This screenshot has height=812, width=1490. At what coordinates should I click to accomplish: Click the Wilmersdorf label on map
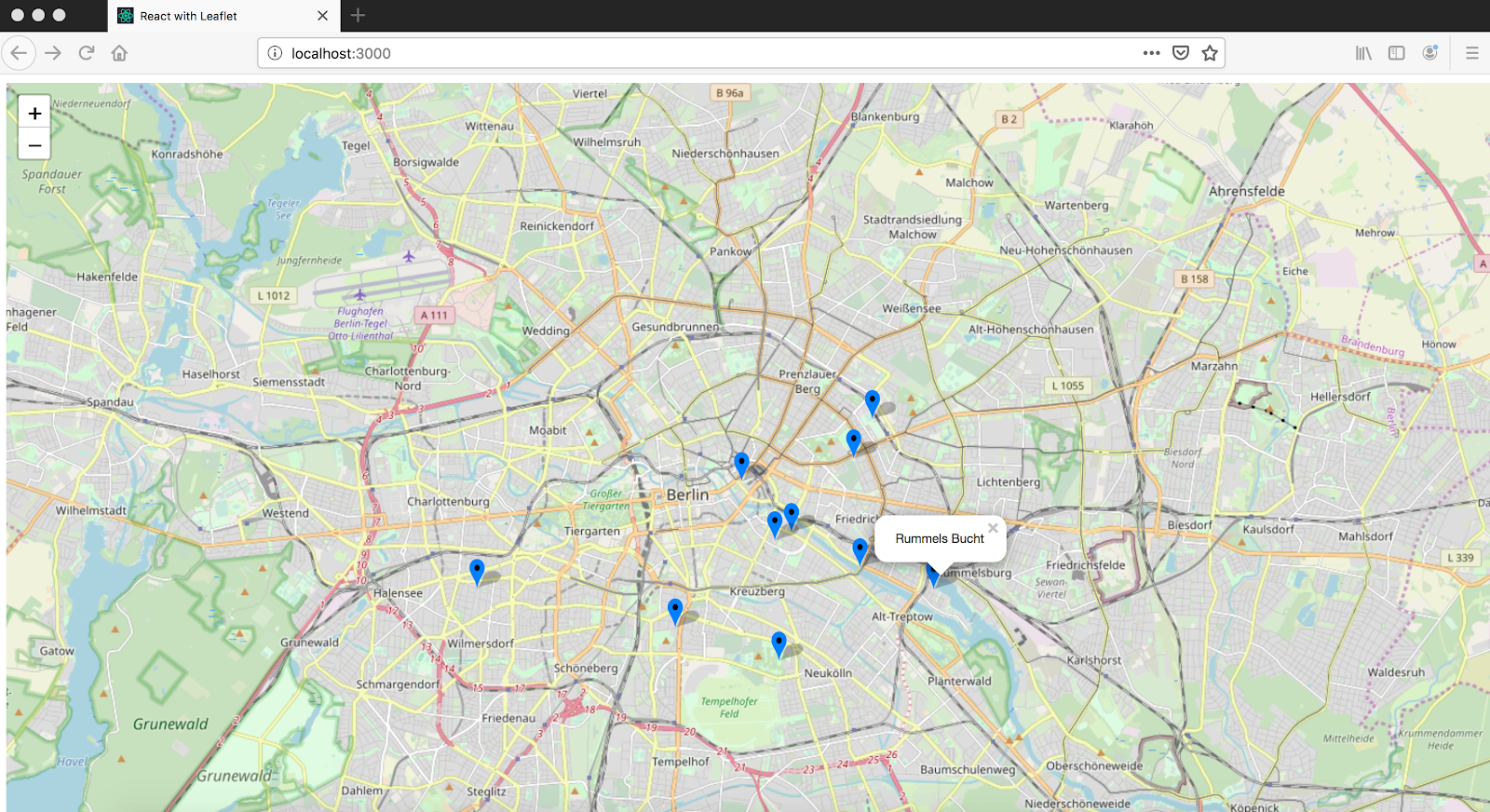point(481,643)
